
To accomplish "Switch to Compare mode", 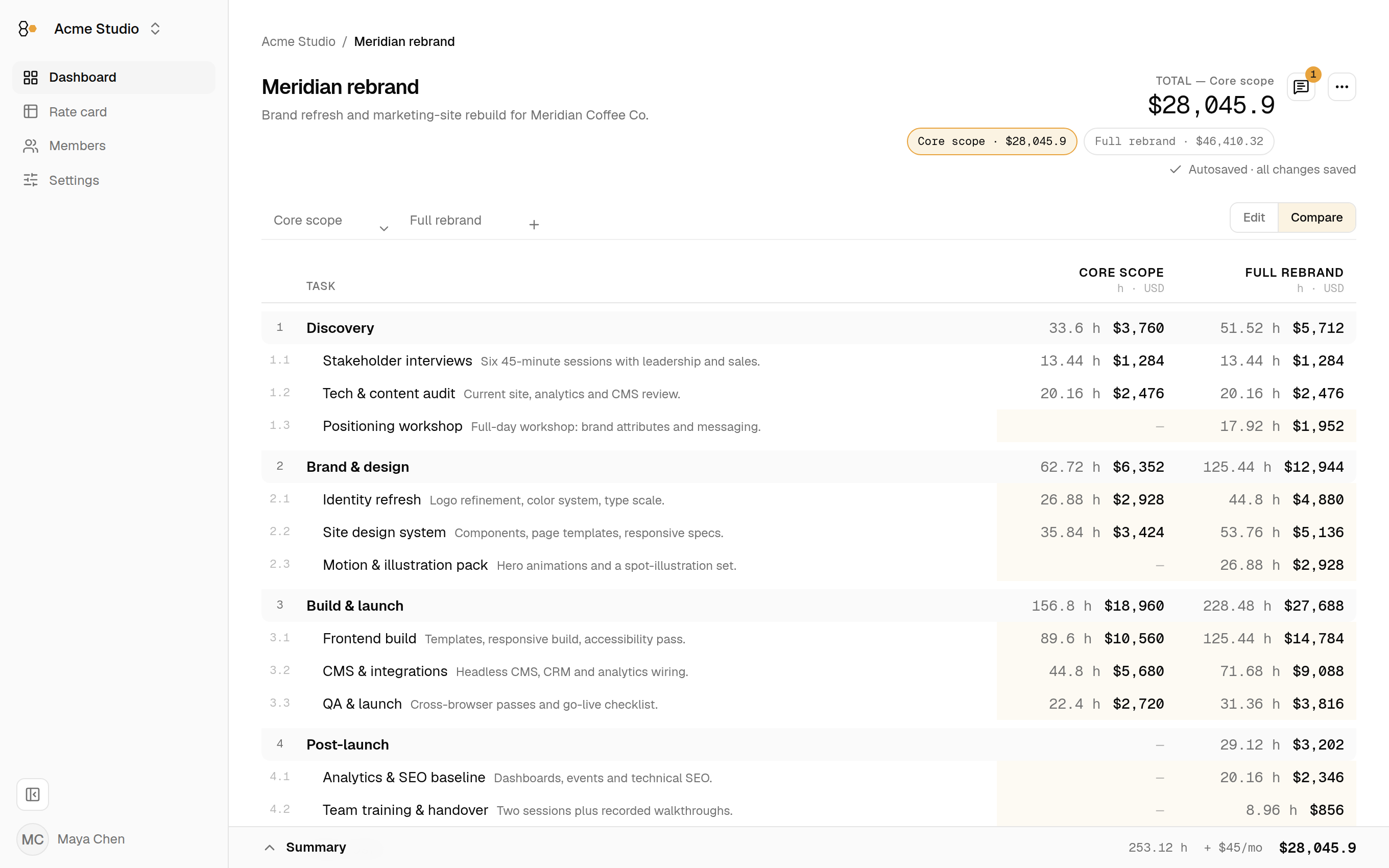I will 1316,218.
